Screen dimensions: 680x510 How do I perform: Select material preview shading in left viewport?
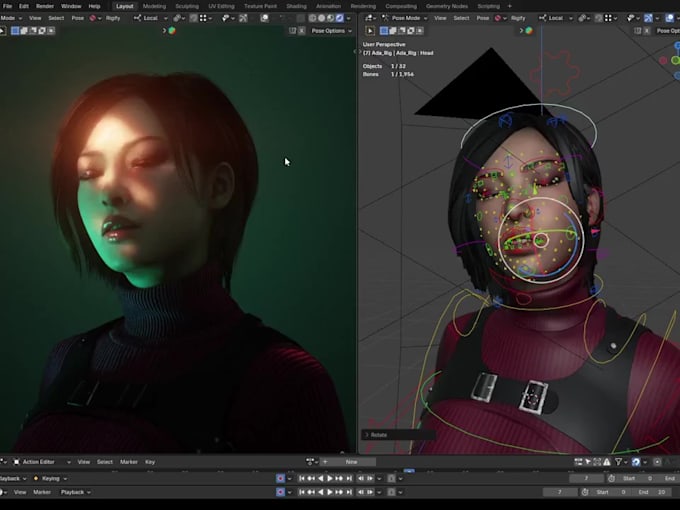coord(330,18)
